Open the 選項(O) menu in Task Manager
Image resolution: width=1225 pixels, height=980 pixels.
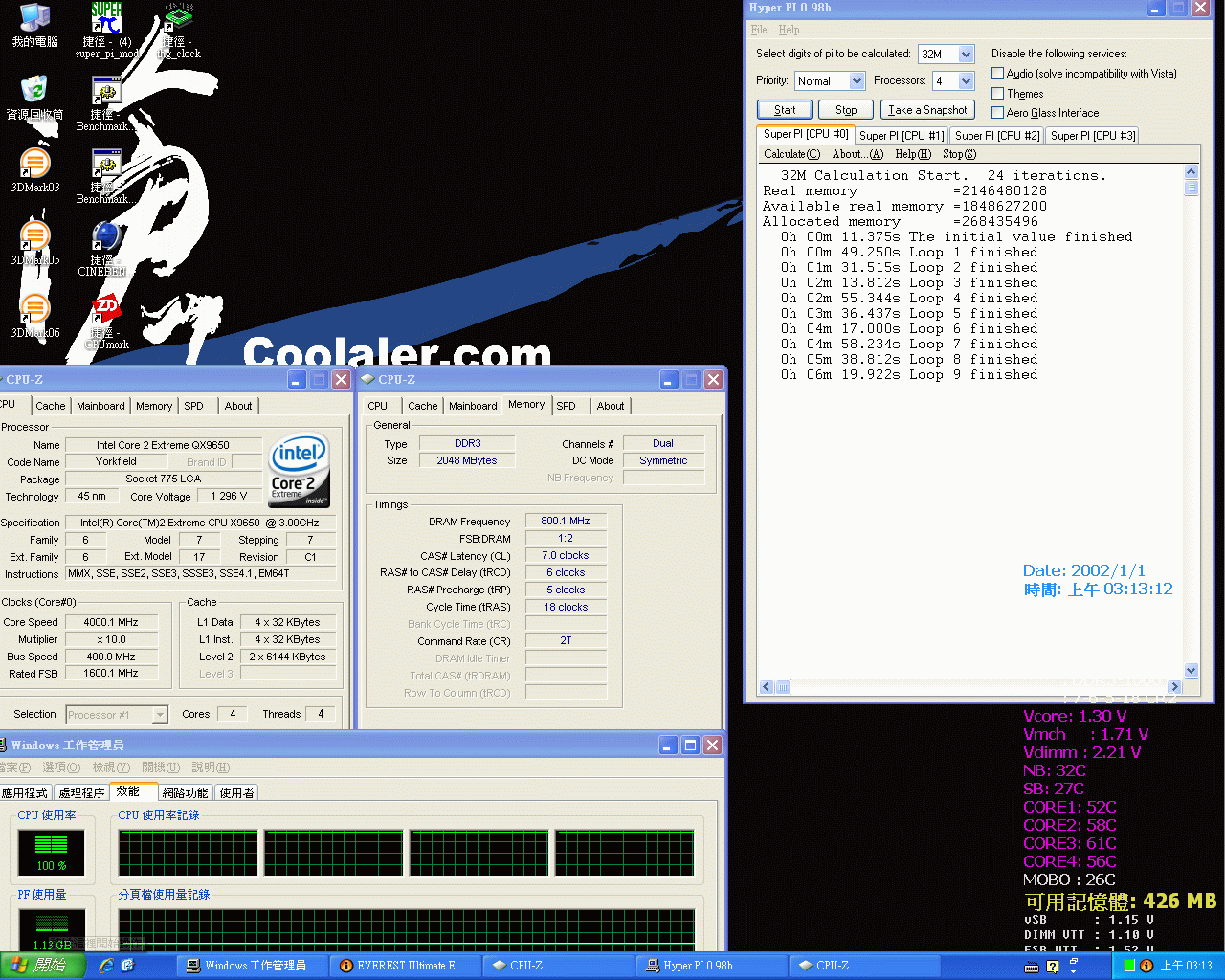[x=61, y=768]
